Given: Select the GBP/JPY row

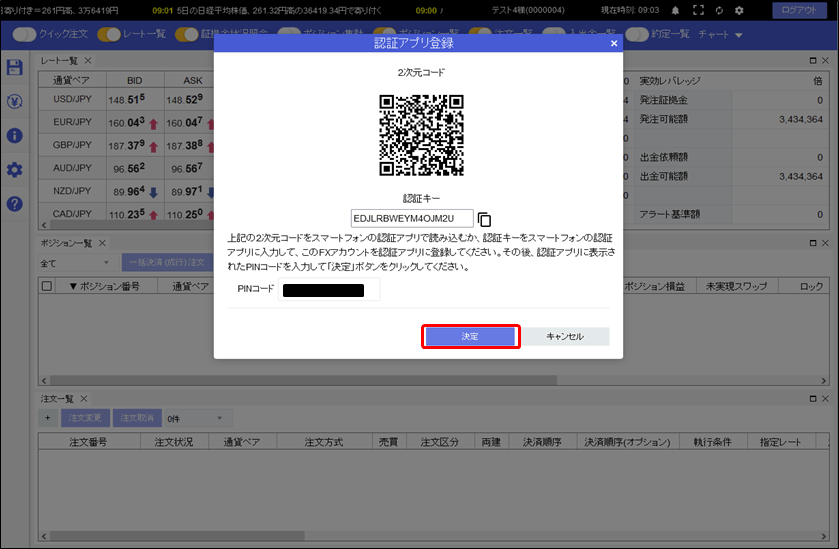Looking at the screenshot, I should (x=126, y=146).
